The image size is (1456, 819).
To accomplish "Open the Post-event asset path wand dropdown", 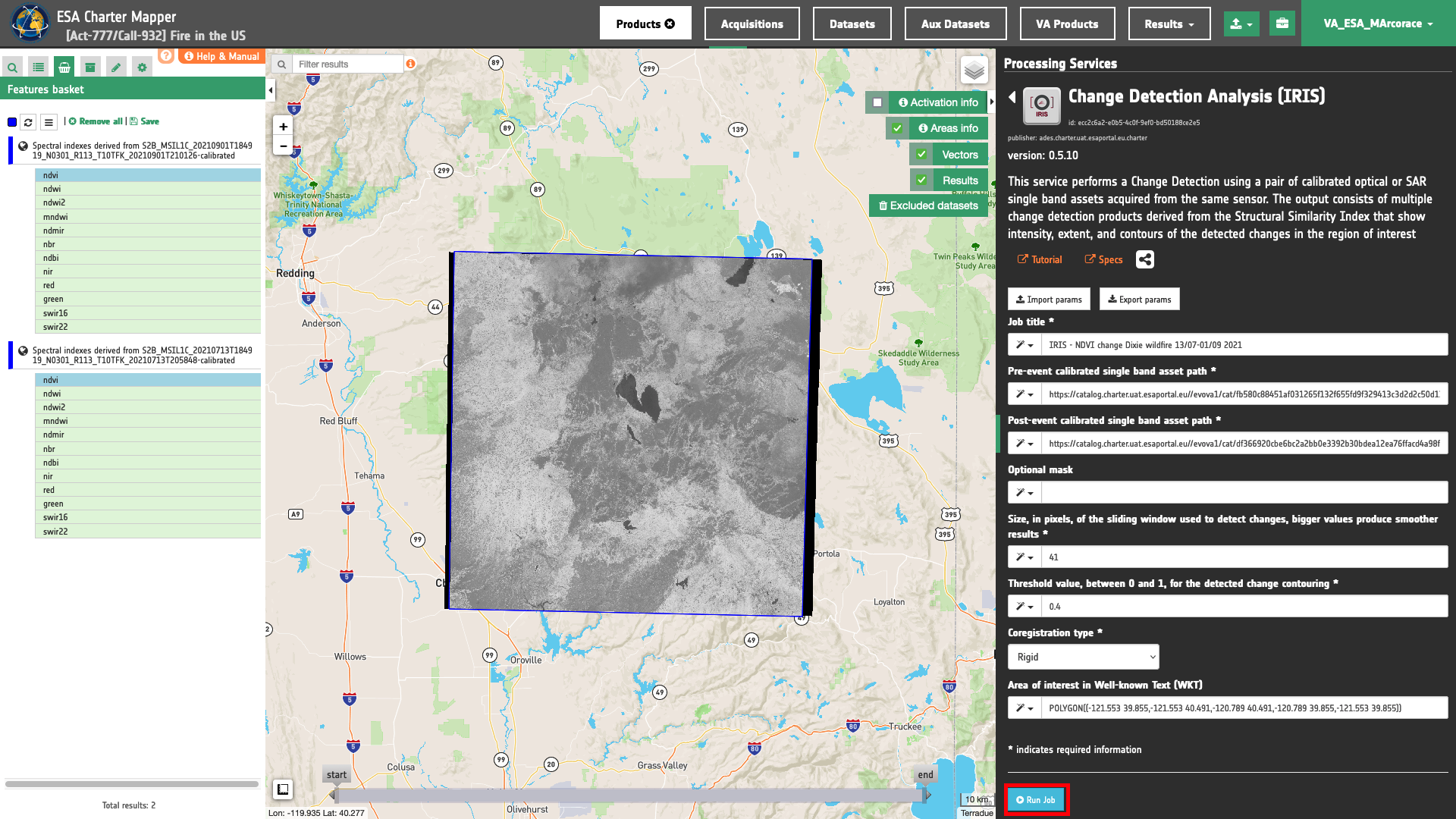I will (x=1025, y=444).
